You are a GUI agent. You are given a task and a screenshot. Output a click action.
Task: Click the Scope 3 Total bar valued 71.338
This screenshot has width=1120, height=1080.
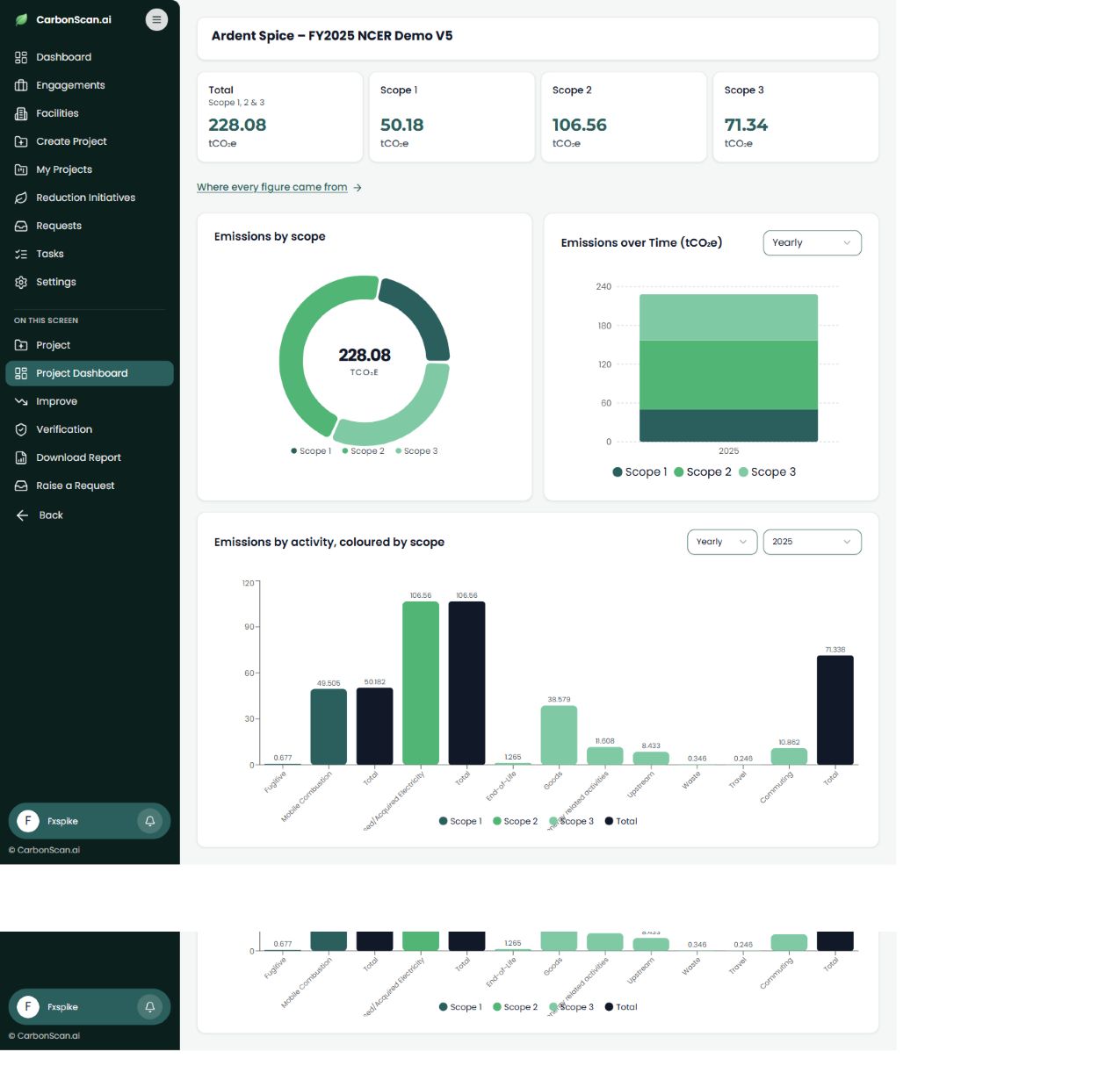coord(835,710)
